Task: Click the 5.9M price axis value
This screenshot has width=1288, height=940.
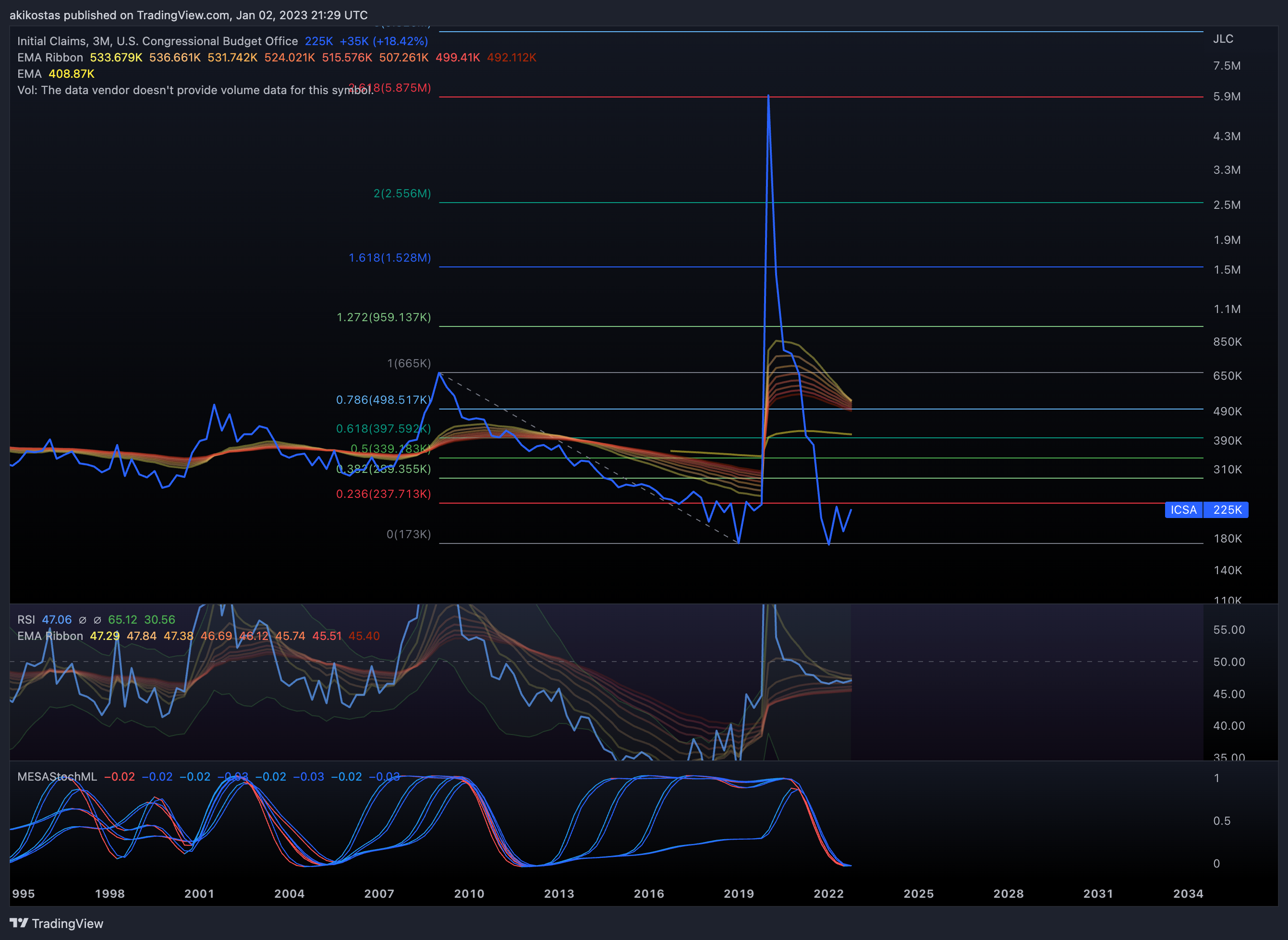Action: [1227, 96]
